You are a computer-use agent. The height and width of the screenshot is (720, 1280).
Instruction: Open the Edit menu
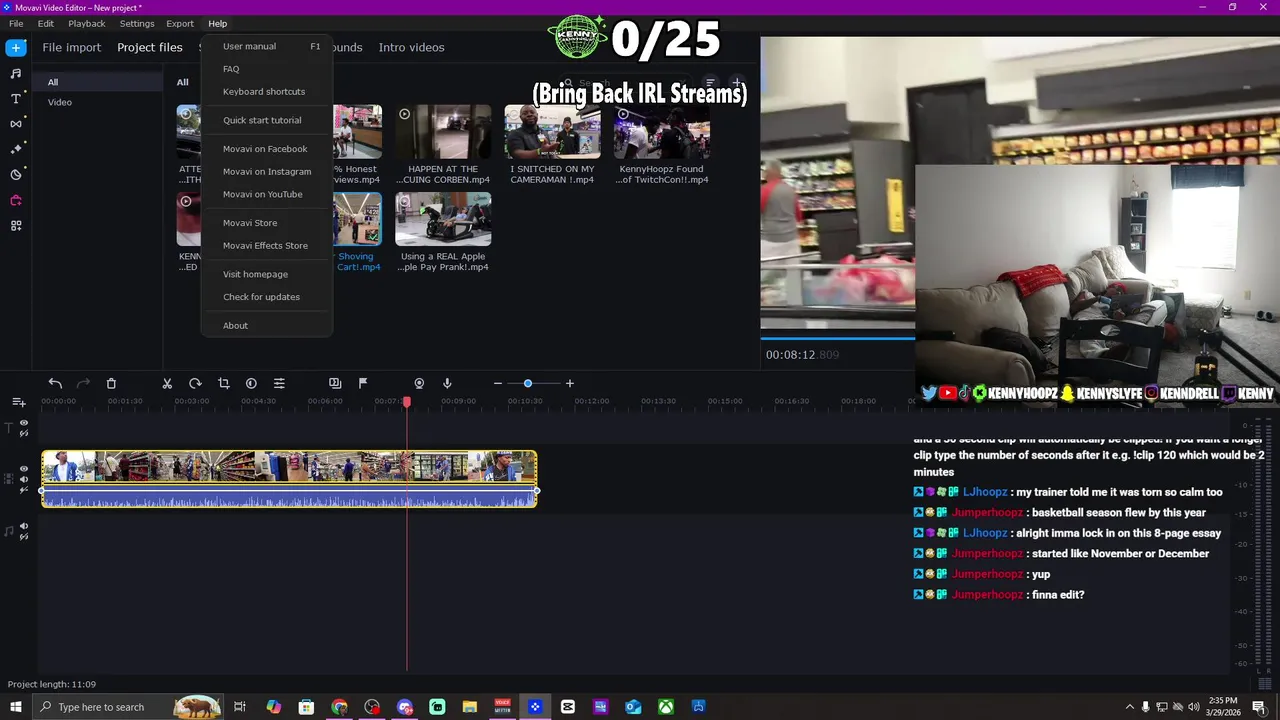coord(46,24)
